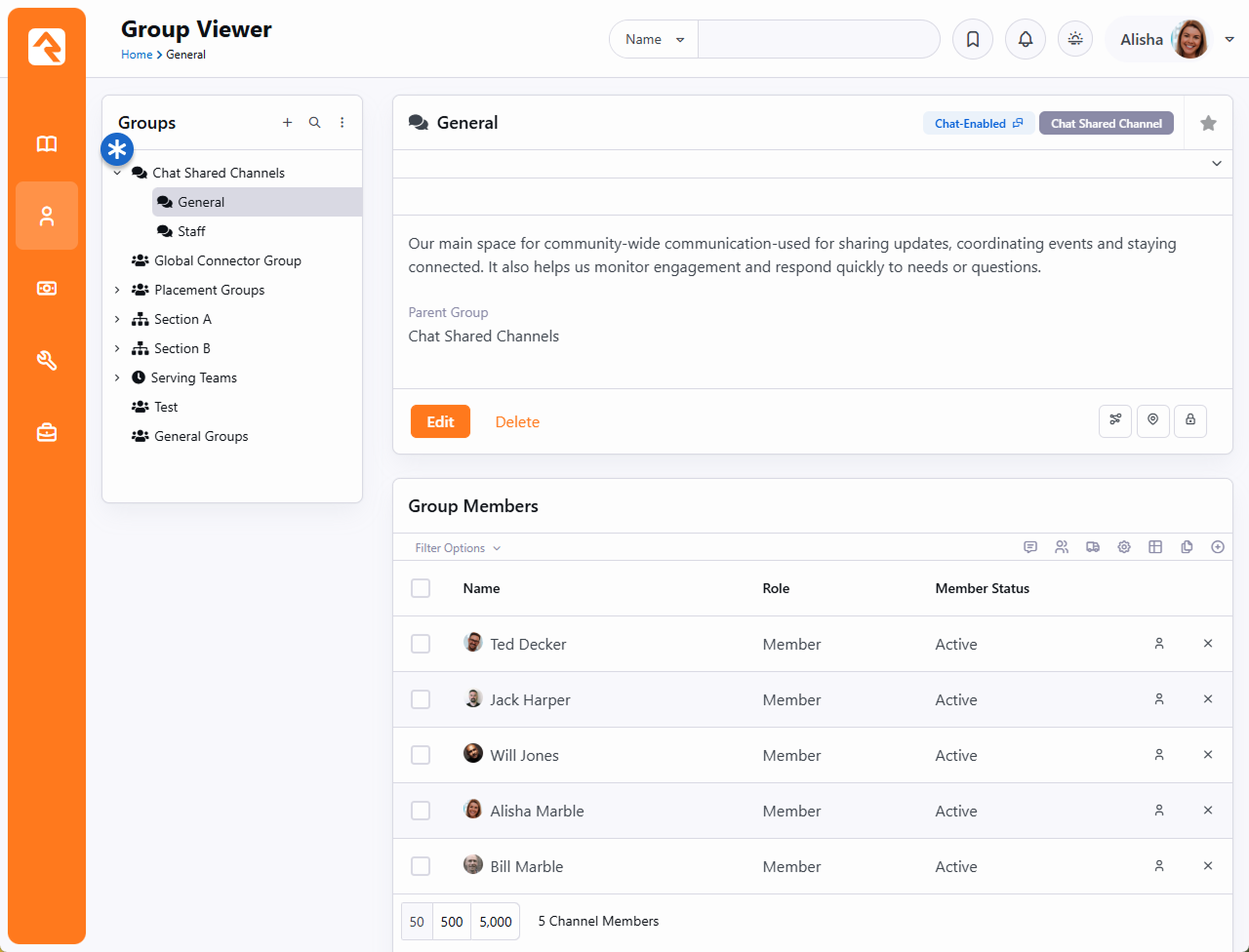Check the box next to Ted Decker
This screenshot has width=1249, height=952.
click(x=421, y=644)
